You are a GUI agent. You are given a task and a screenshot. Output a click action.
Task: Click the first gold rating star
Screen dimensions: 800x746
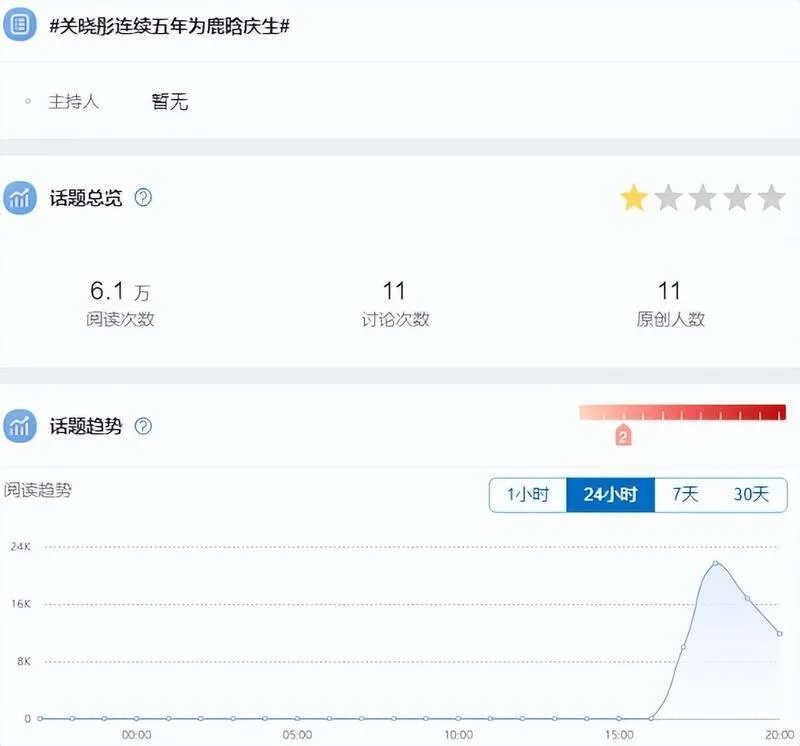[634, 198]
